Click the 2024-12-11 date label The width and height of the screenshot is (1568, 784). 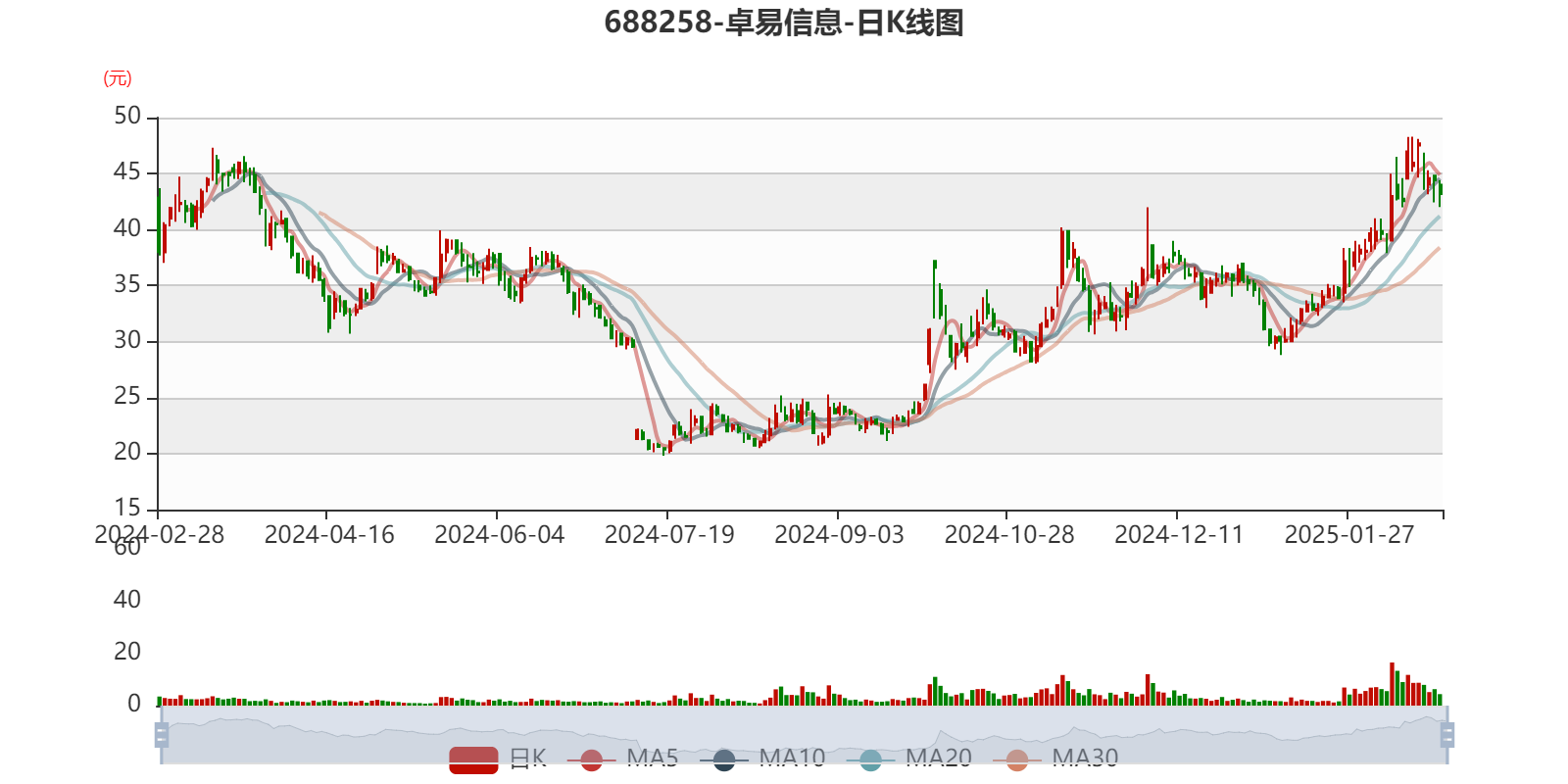pos(1179,535)
